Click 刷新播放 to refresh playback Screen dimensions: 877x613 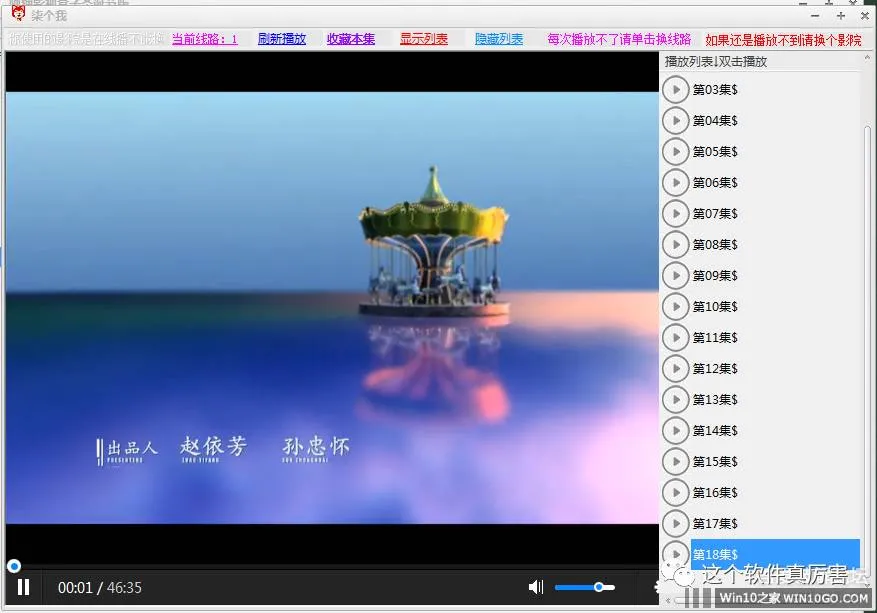pyautogui.click(x=282, y=39)
